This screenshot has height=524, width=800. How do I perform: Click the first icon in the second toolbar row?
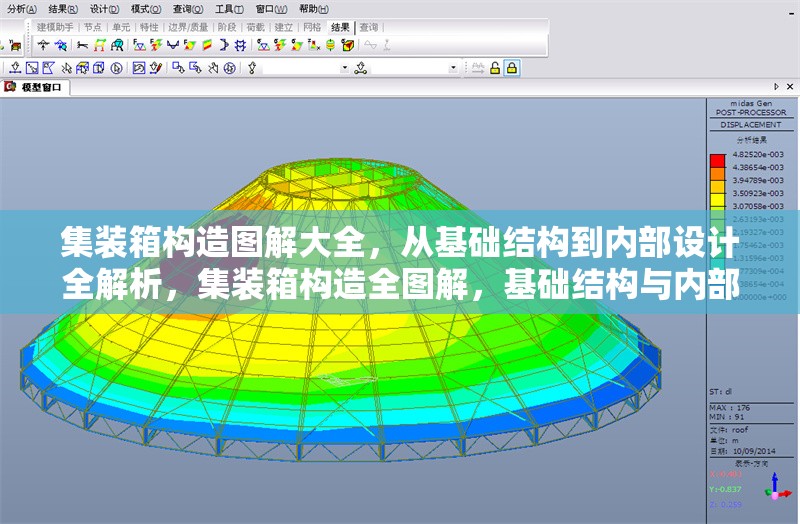coord(14,68)
